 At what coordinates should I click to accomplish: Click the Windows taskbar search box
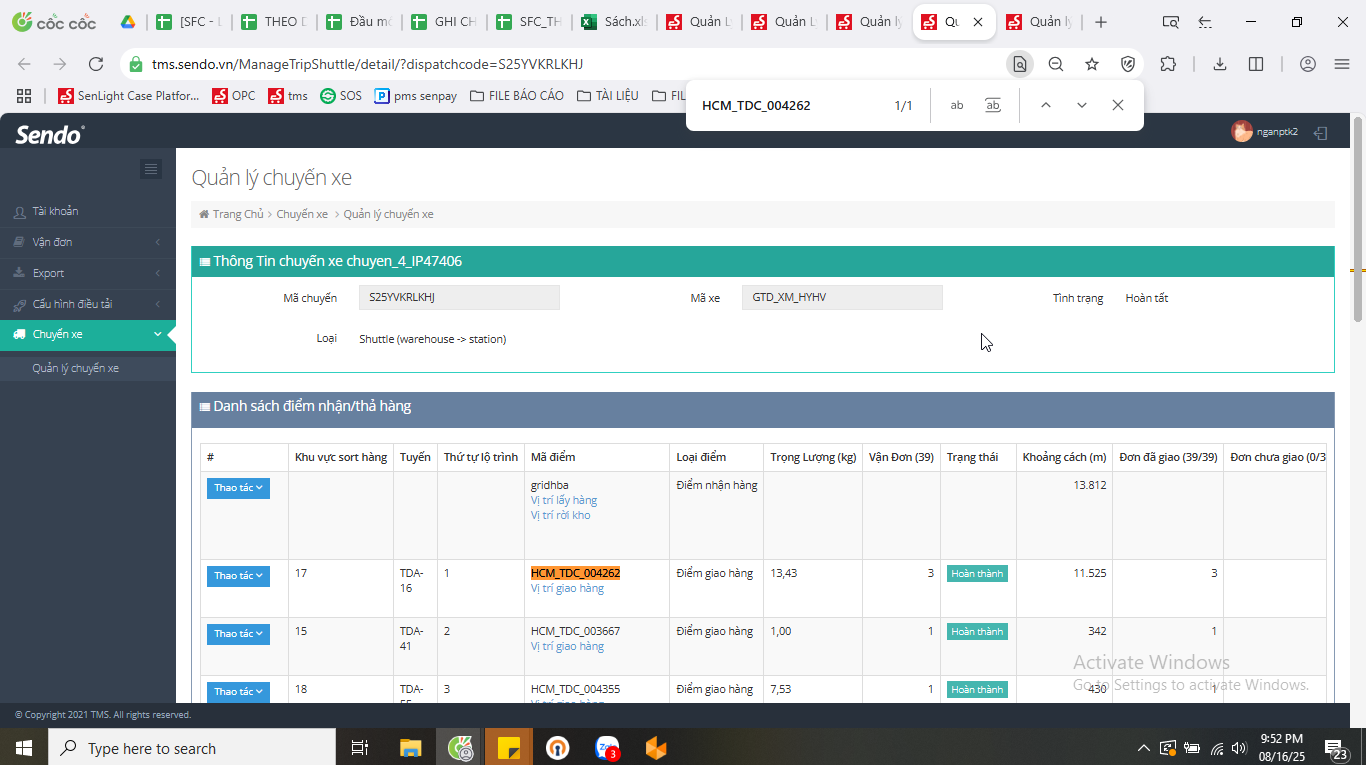[x=192, y=748]
